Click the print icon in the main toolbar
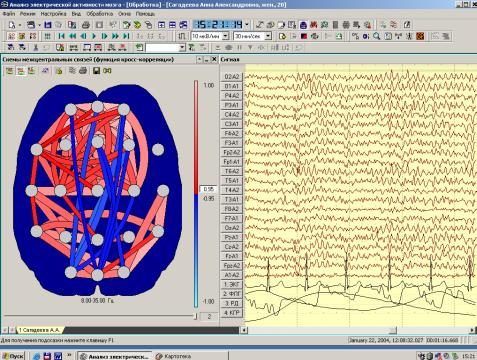 point(86,25)
